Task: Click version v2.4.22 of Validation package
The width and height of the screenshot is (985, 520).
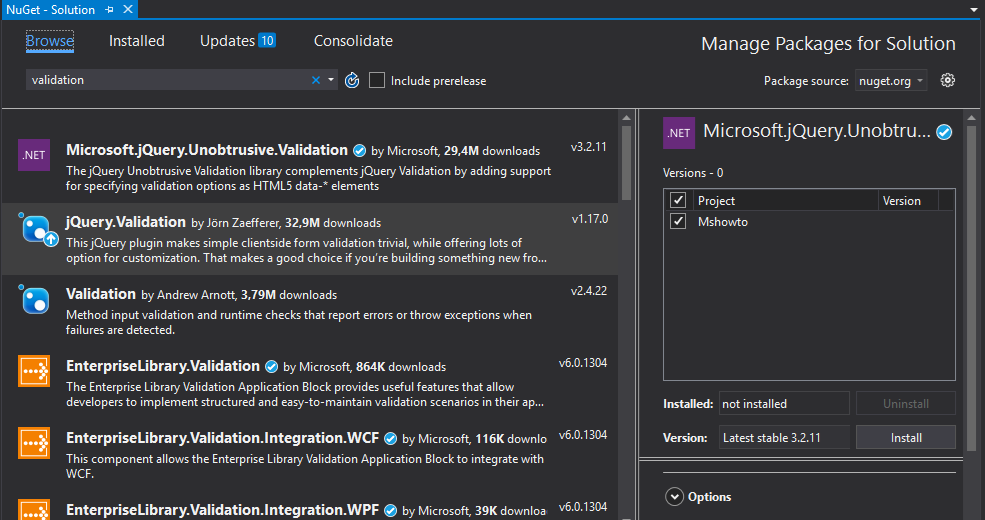Action: [x=589, y=291]
